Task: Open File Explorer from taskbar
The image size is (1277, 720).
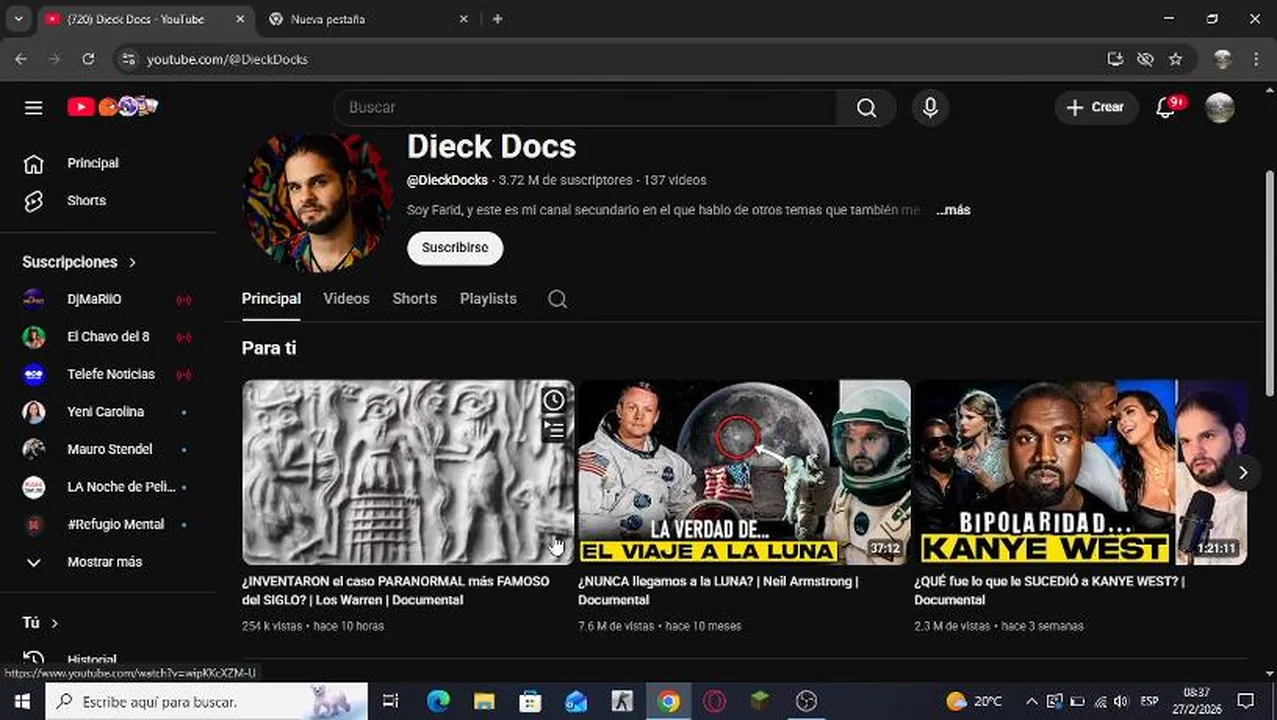Action: tap(484, 702)
